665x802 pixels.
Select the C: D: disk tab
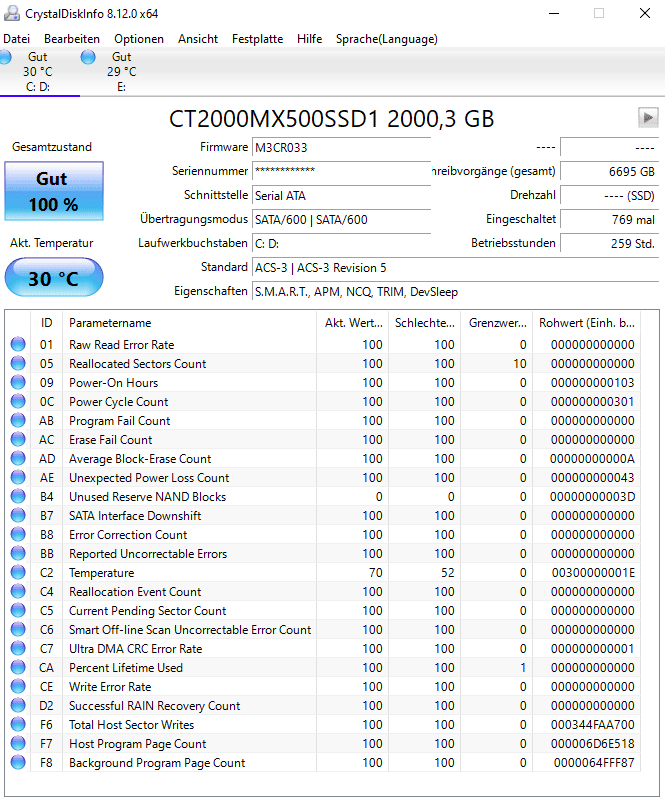(38, 72)
